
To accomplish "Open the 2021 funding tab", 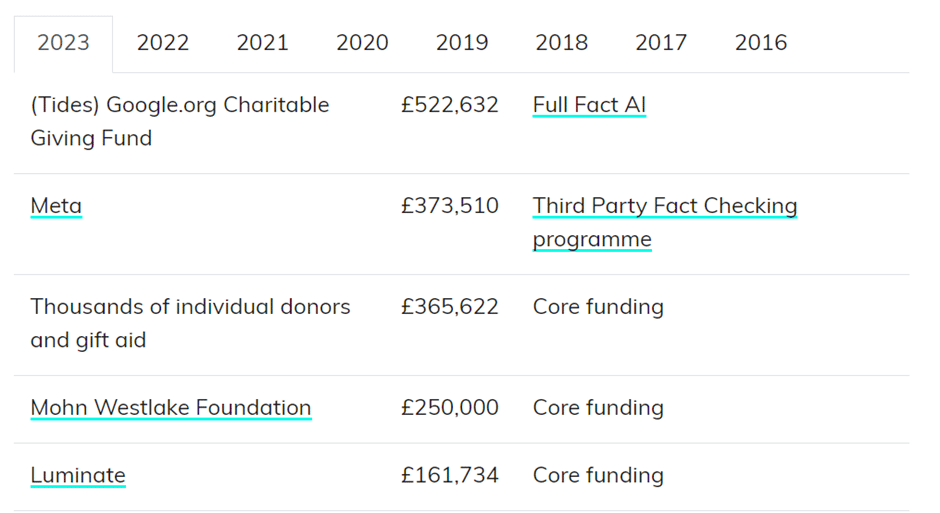I will (x=262, y=43).
